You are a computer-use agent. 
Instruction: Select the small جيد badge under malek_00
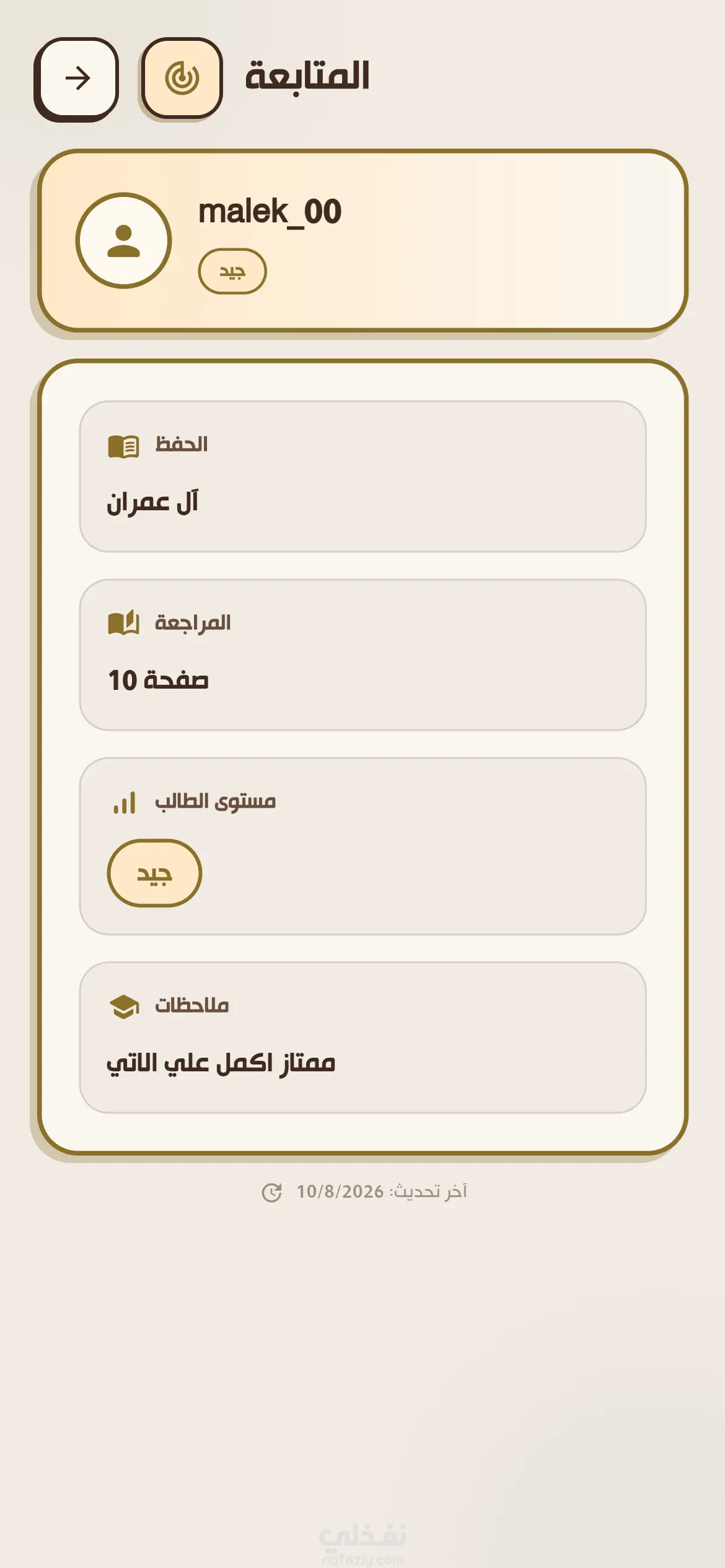tap(232, 271)
